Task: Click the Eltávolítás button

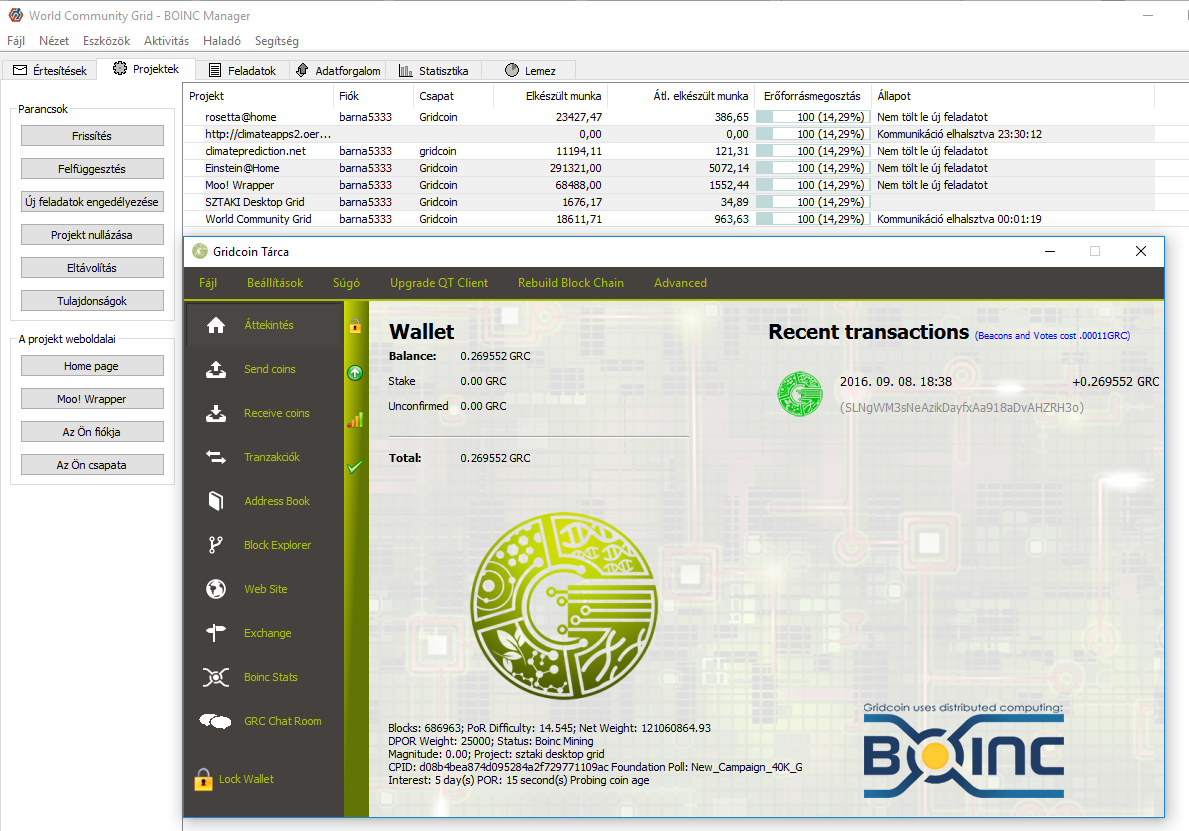Action: coord(93,268)
